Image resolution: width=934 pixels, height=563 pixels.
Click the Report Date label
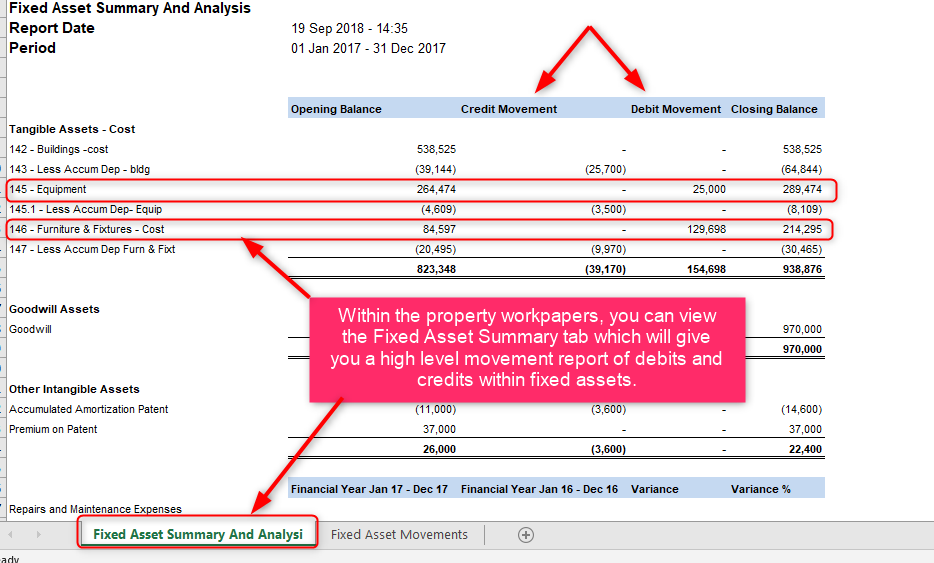tap(52, 28)
